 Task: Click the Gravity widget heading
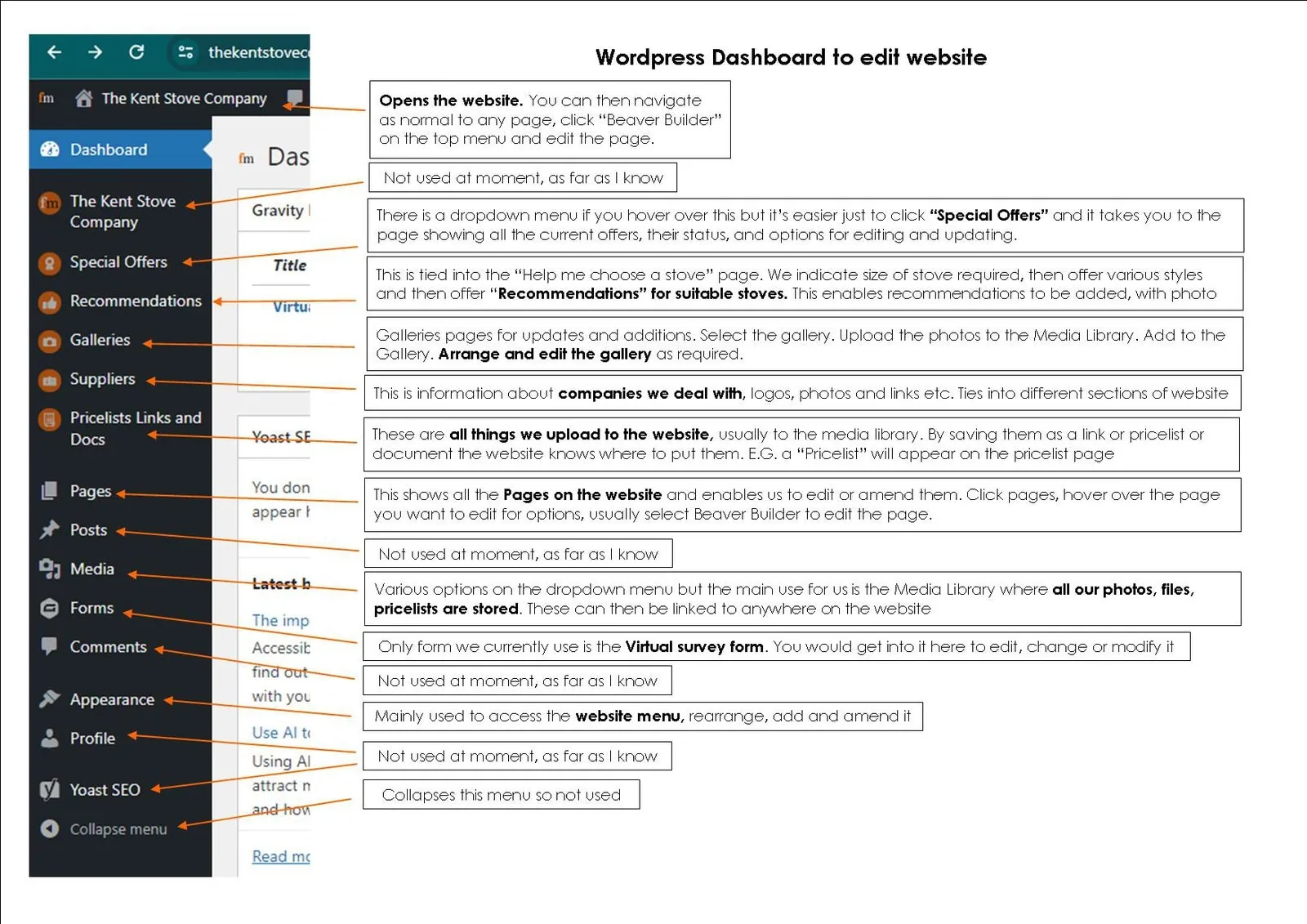pyautogui.click(x=280, y=211)
